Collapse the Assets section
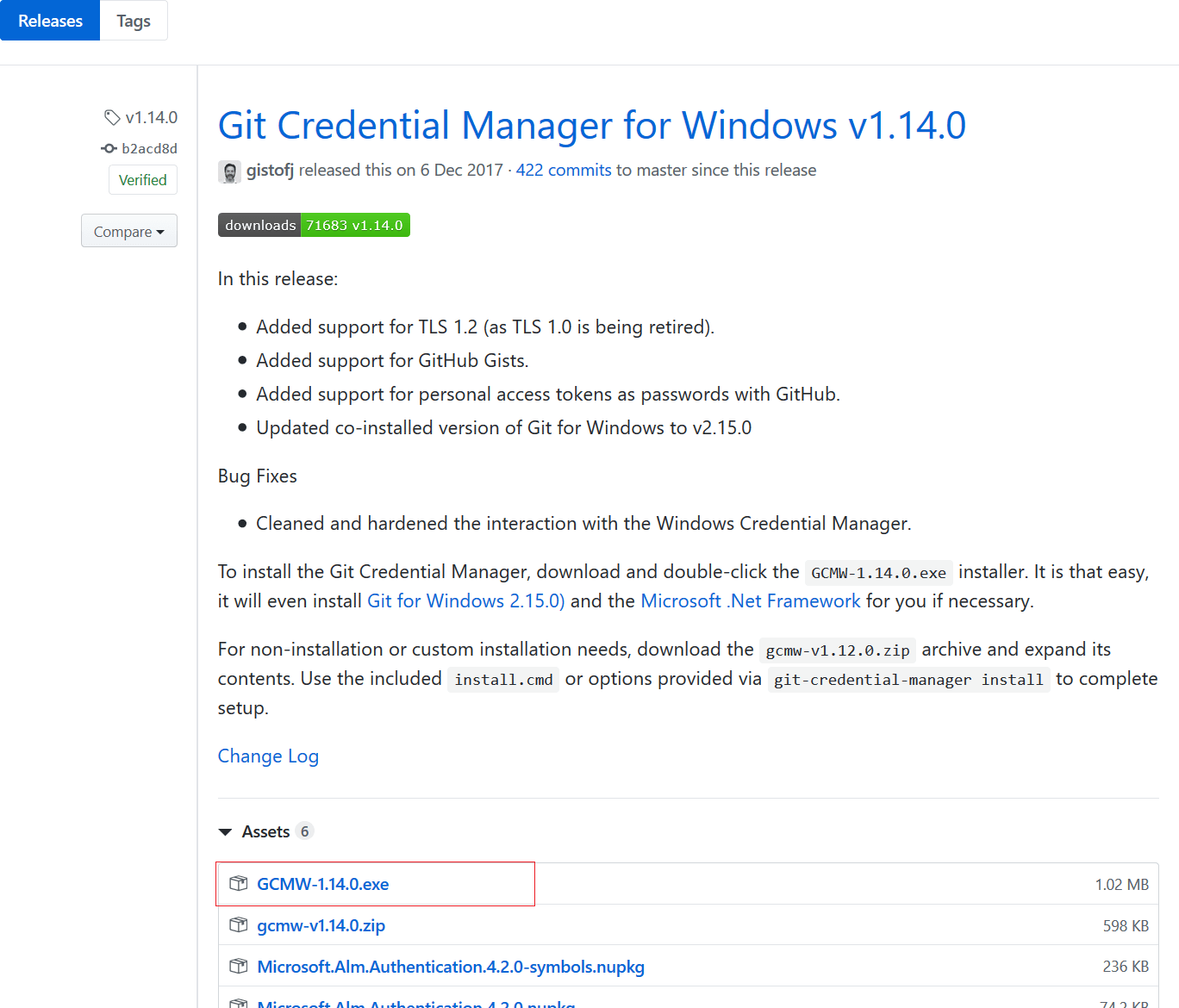Viewport: 1179px width, 1008px height. (227, 831)
